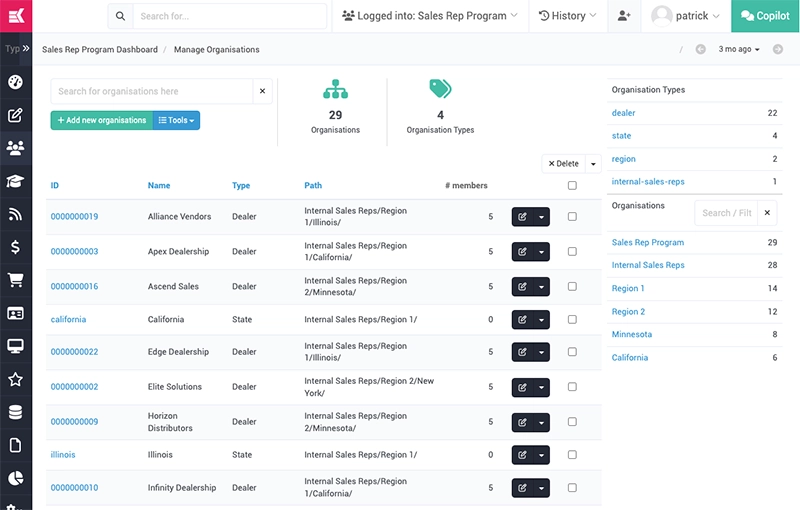Open the shopping cart icon in sidebar

pyautogui.click(x=15, y=280)
